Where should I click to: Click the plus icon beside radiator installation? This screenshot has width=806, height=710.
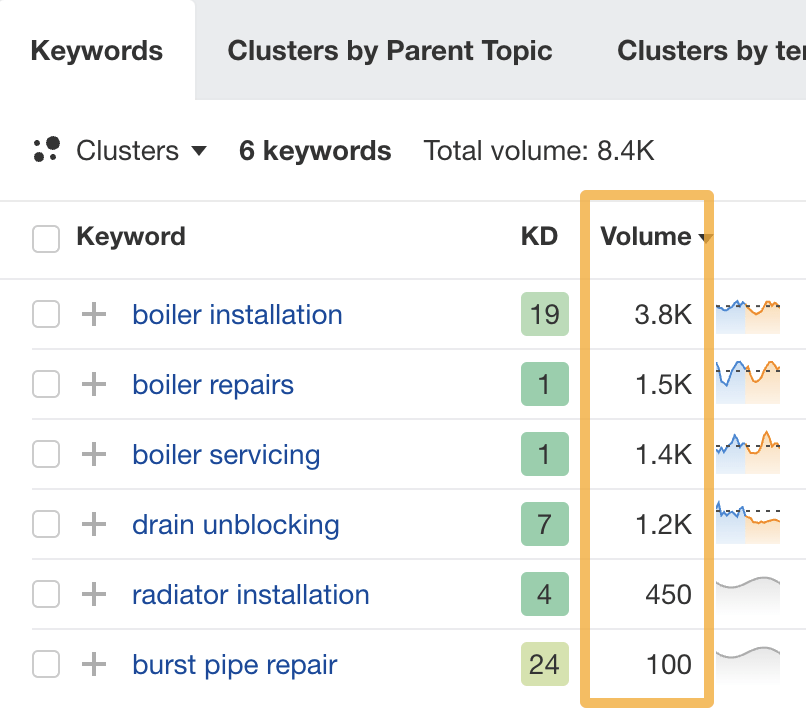tap(93, 594)
